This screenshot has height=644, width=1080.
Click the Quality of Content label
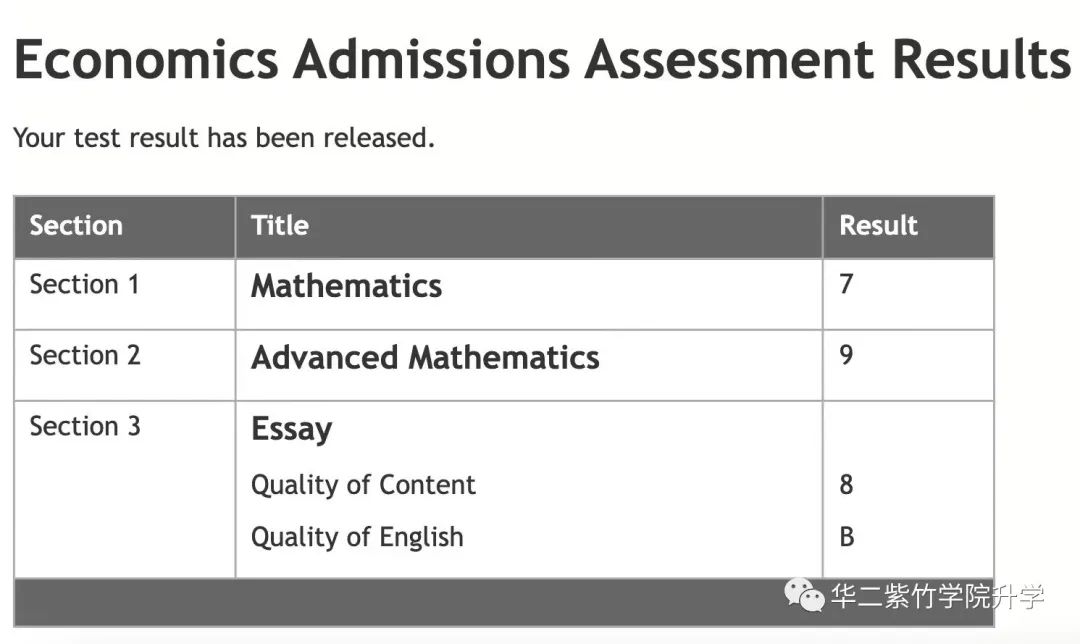[x=363, y=486]
